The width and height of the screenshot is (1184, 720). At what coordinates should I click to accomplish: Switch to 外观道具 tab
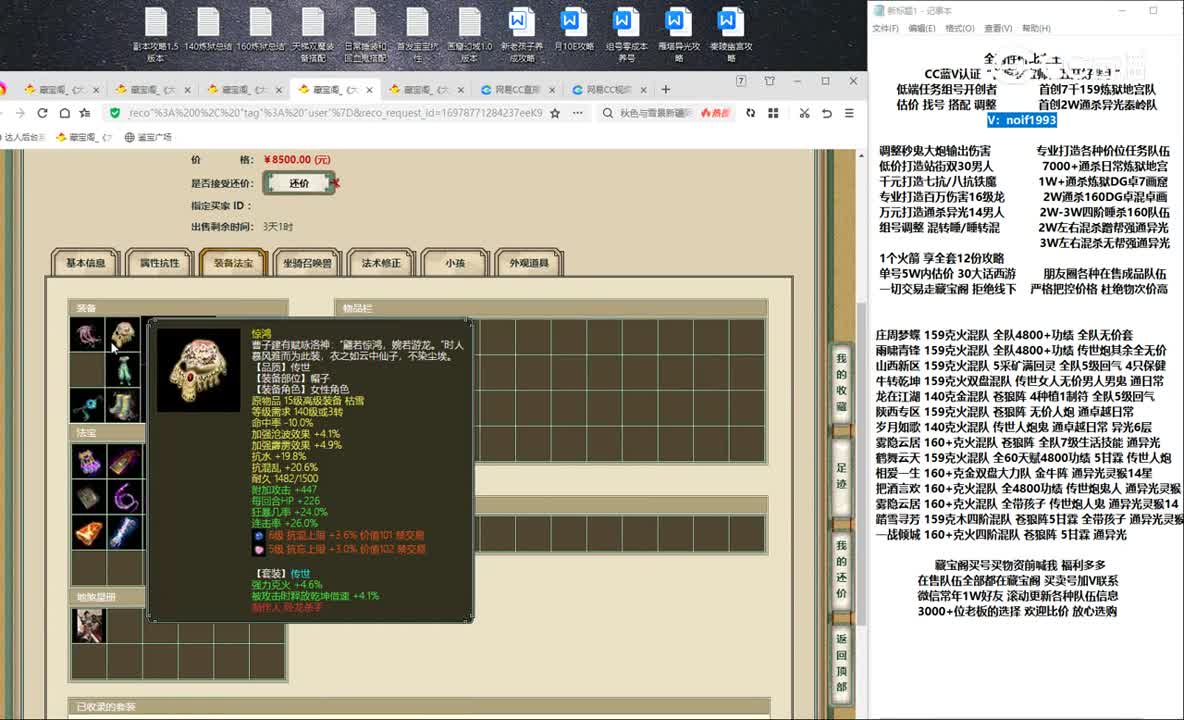[x=529, y=263]
